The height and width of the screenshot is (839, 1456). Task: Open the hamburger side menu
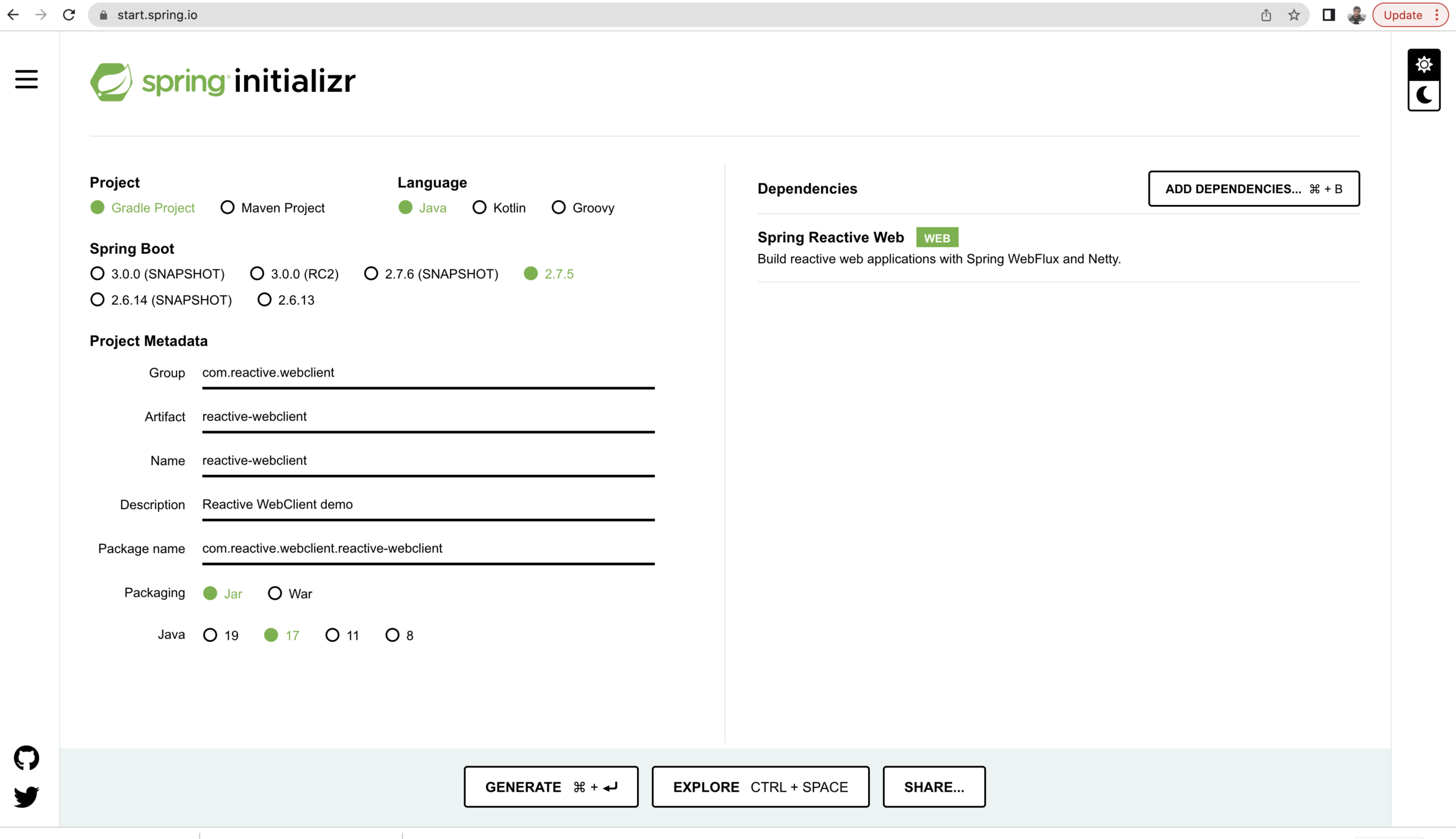coord(26,80)
